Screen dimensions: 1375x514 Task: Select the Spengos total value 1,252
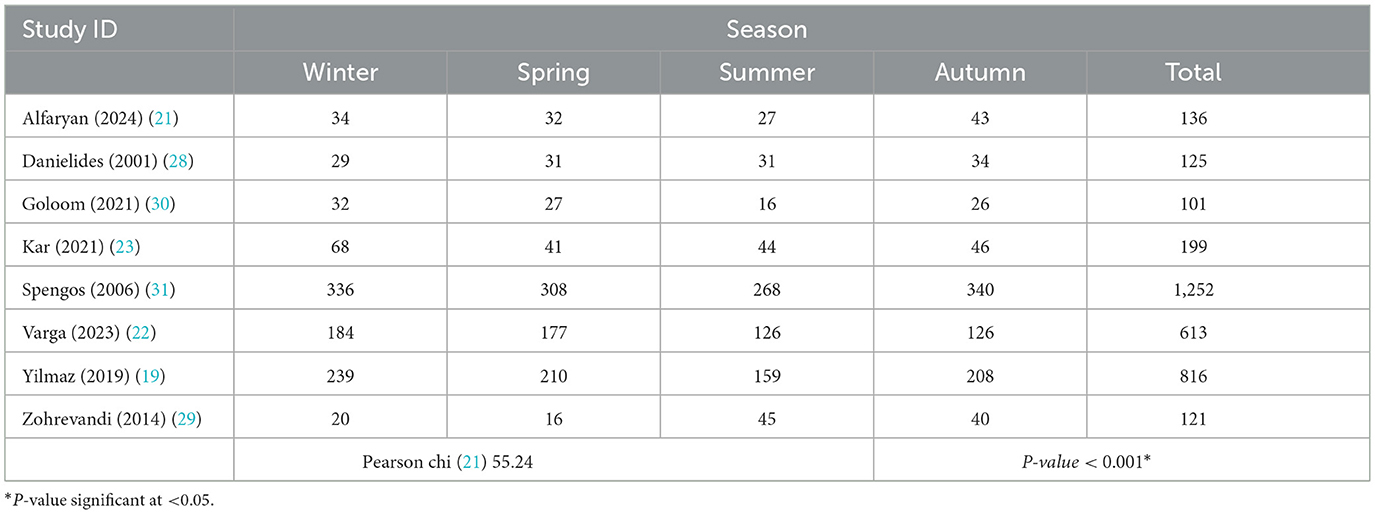point(1193,290)
